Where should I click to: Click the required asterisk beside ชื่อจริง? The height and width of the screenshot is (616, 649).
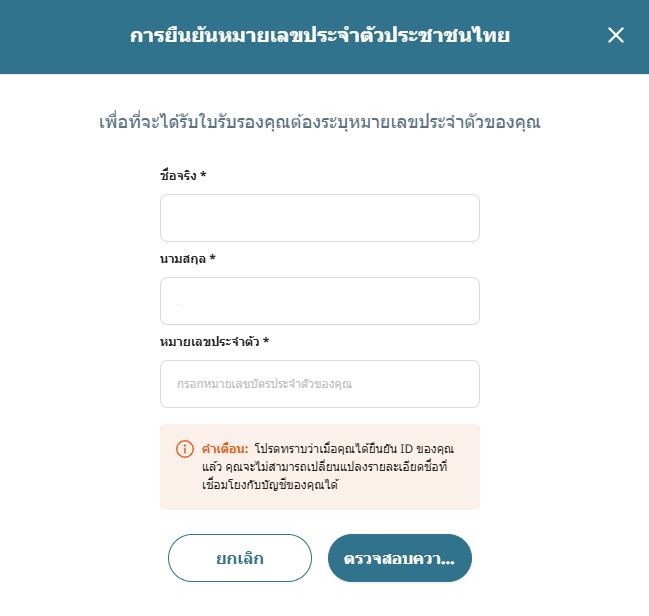pyautogui.click(x=203, y=175)
